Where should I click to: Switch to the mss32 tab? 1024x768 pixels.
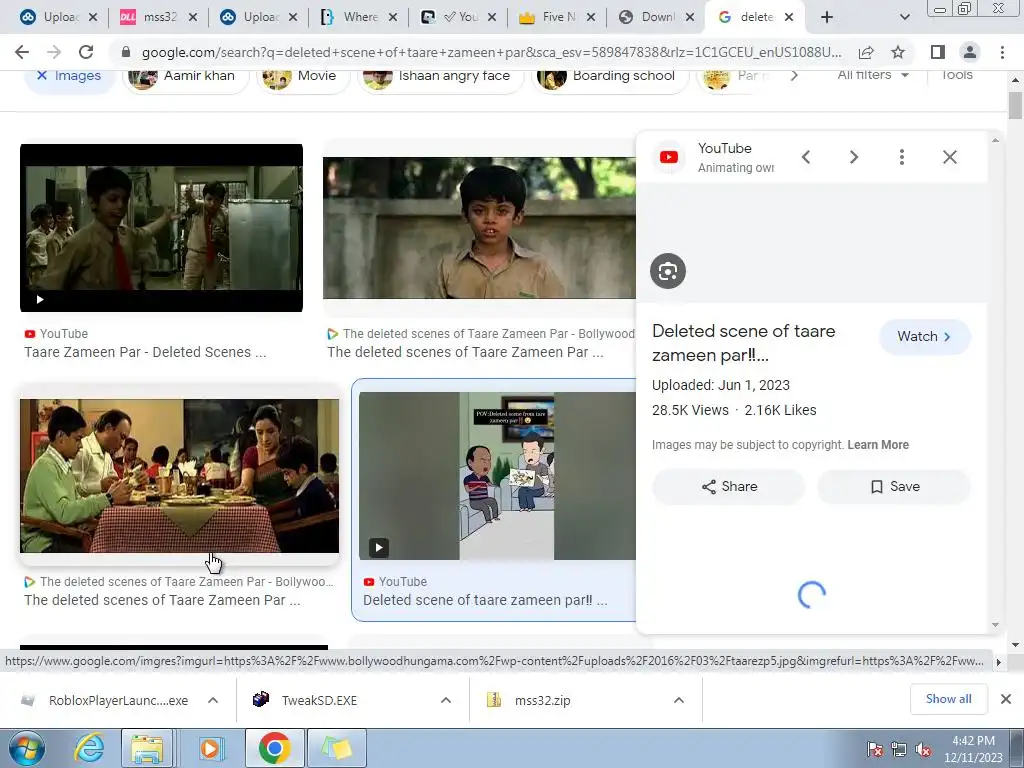[160, 17]
